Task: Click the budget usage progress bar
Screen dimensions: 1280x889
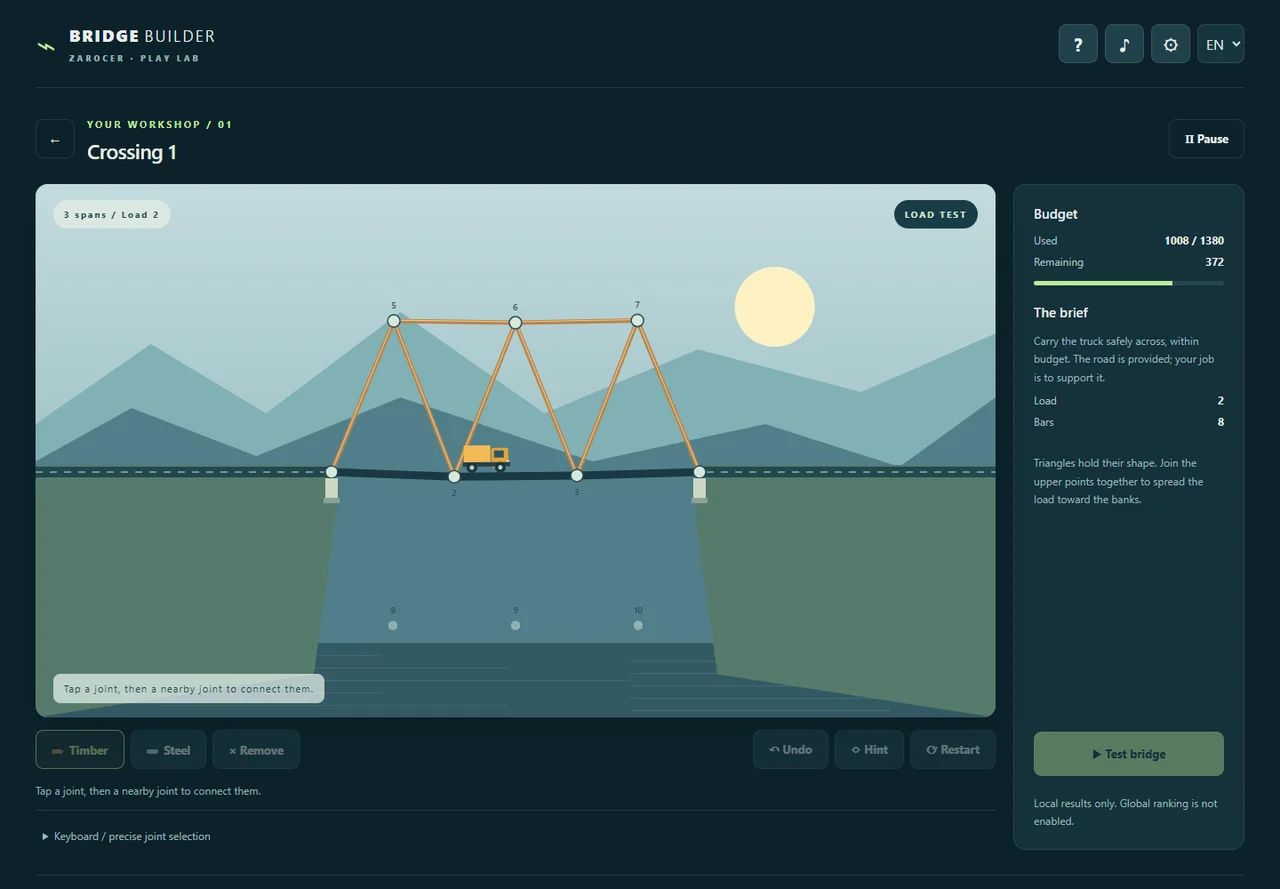Action: point(1128,283)
